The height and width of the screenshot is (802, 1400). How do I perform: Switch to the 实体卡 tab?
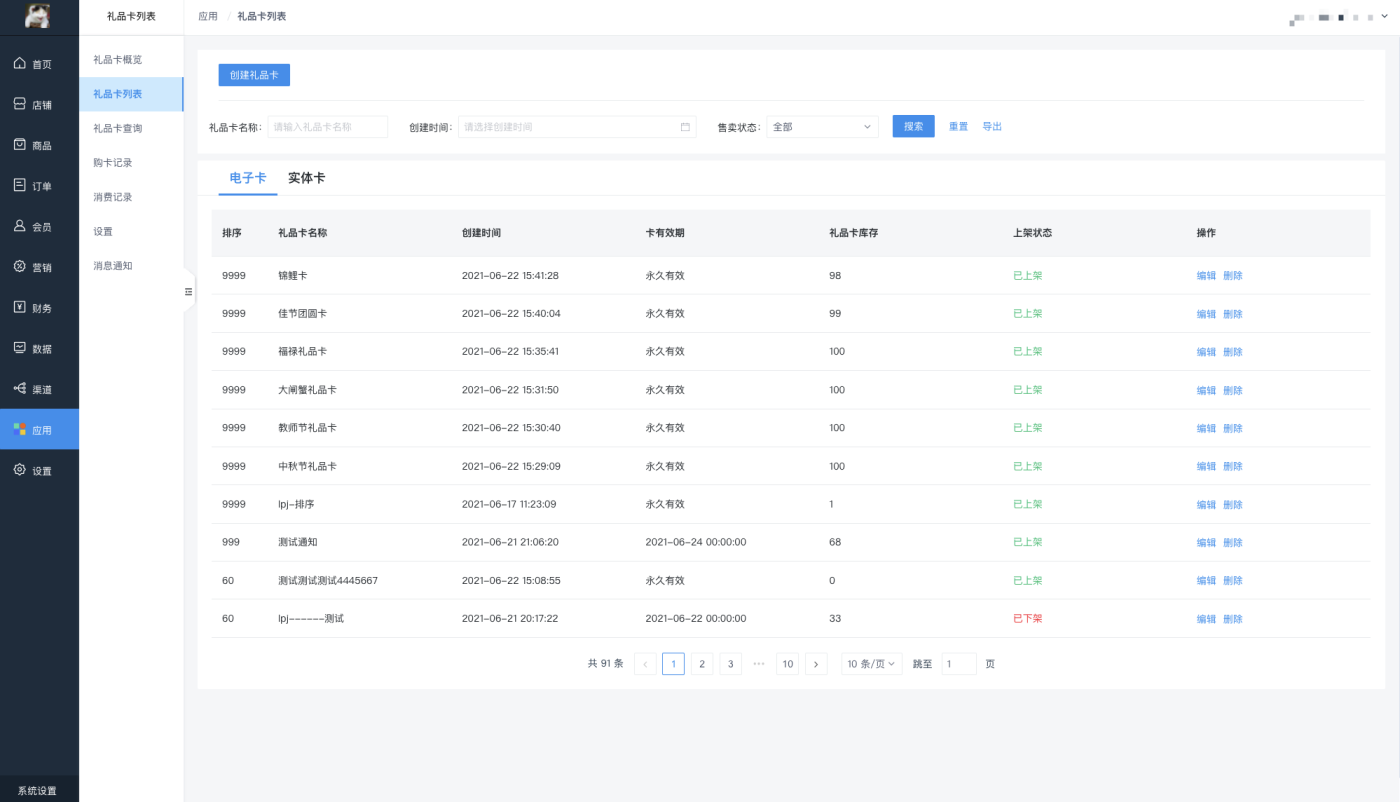tap(306, 178)
